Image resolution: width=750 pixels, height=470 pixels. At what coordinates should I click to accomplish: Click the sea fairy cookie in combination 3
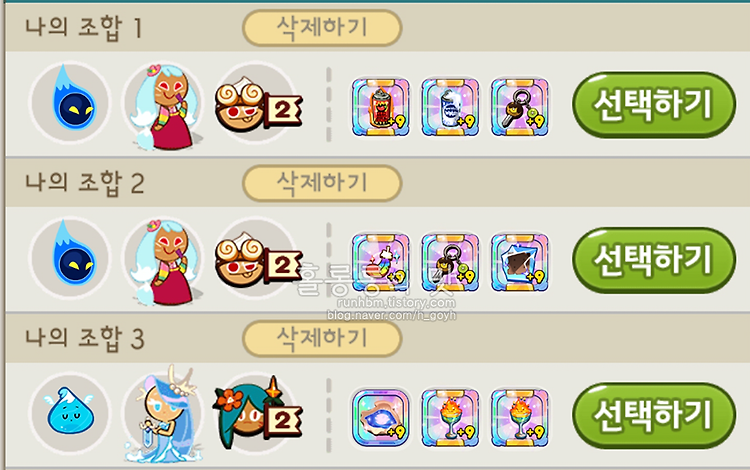pyautogui.click(x=162, y=415)
